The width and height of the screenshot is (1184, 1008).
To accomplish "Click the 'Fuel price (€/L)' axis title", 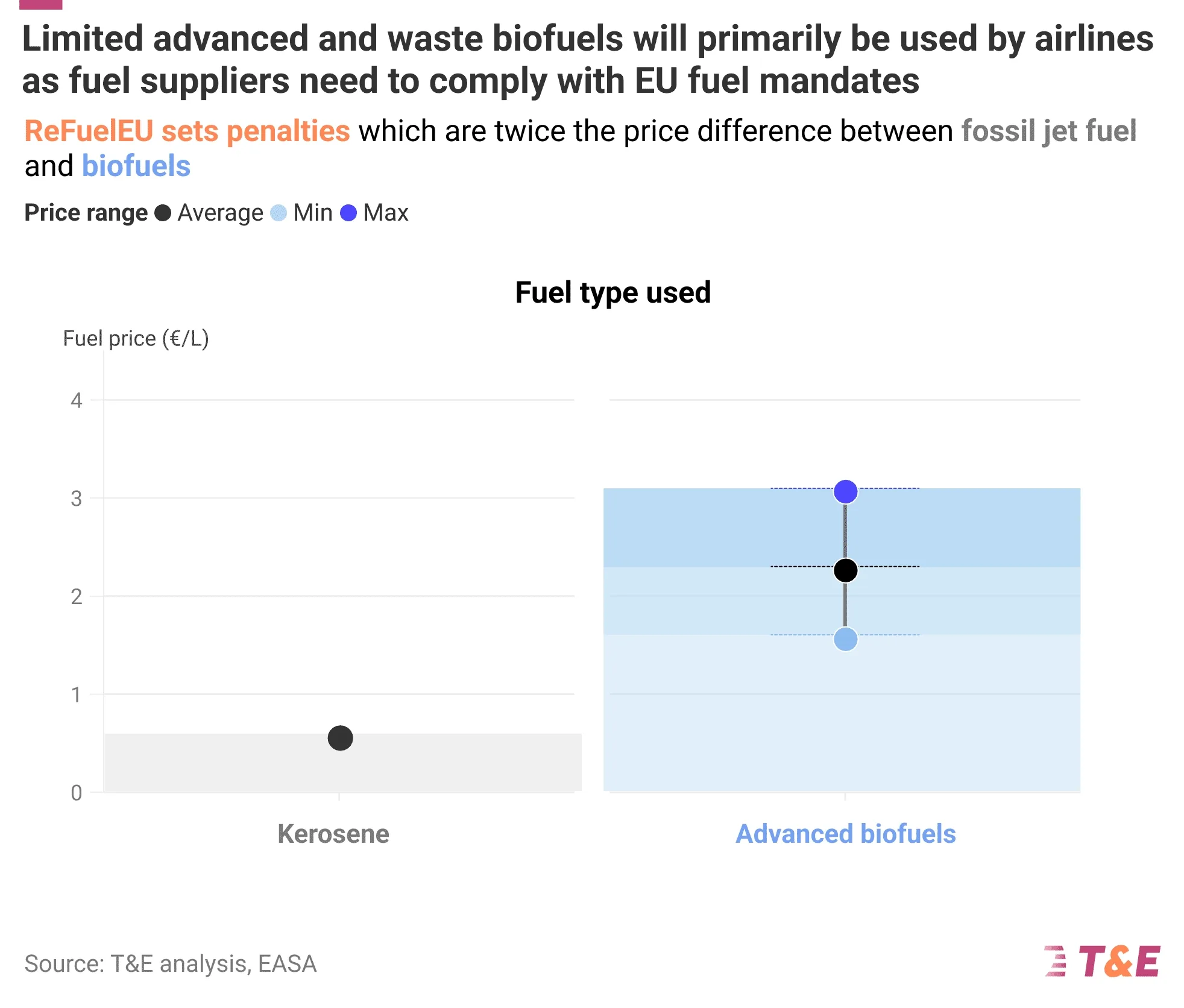I will click(x=136, y=339).
